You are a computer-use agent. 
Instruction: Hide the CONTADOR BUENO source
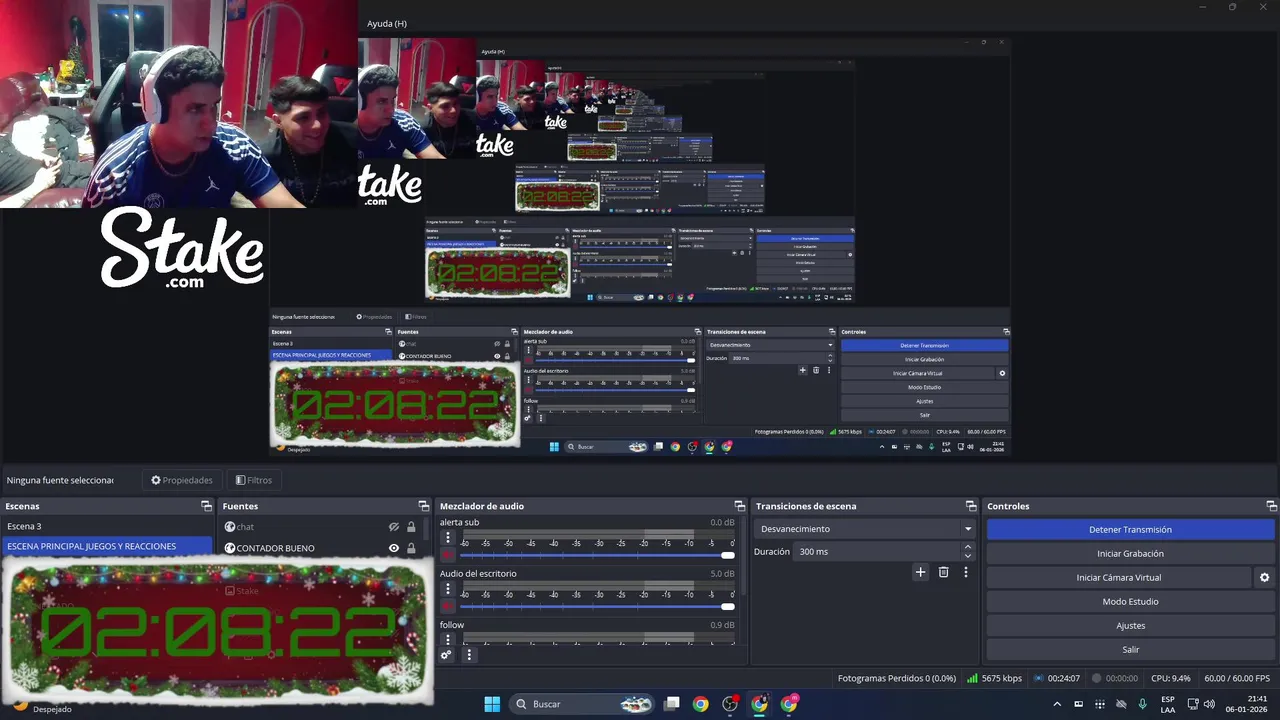(x=394, y=548)
